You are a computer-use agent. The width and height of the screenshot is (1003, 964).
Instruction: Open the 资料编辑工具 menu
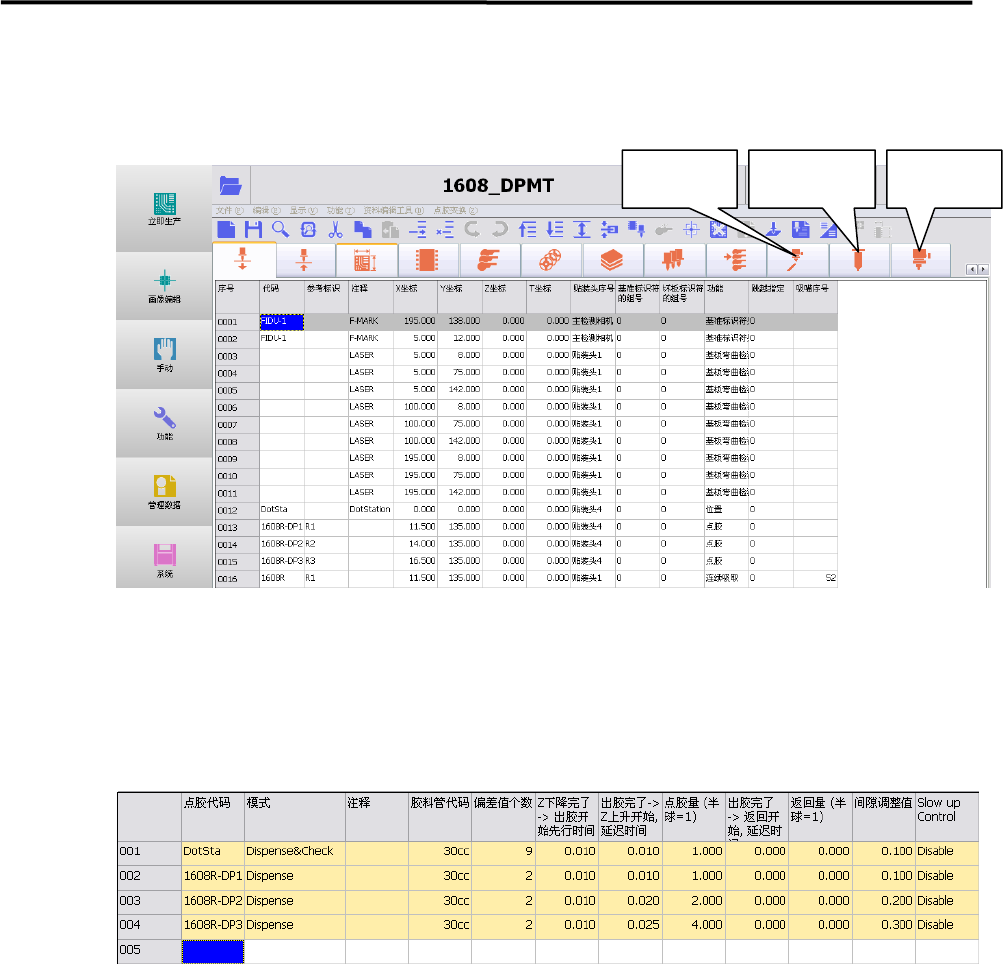click(393, 210)
